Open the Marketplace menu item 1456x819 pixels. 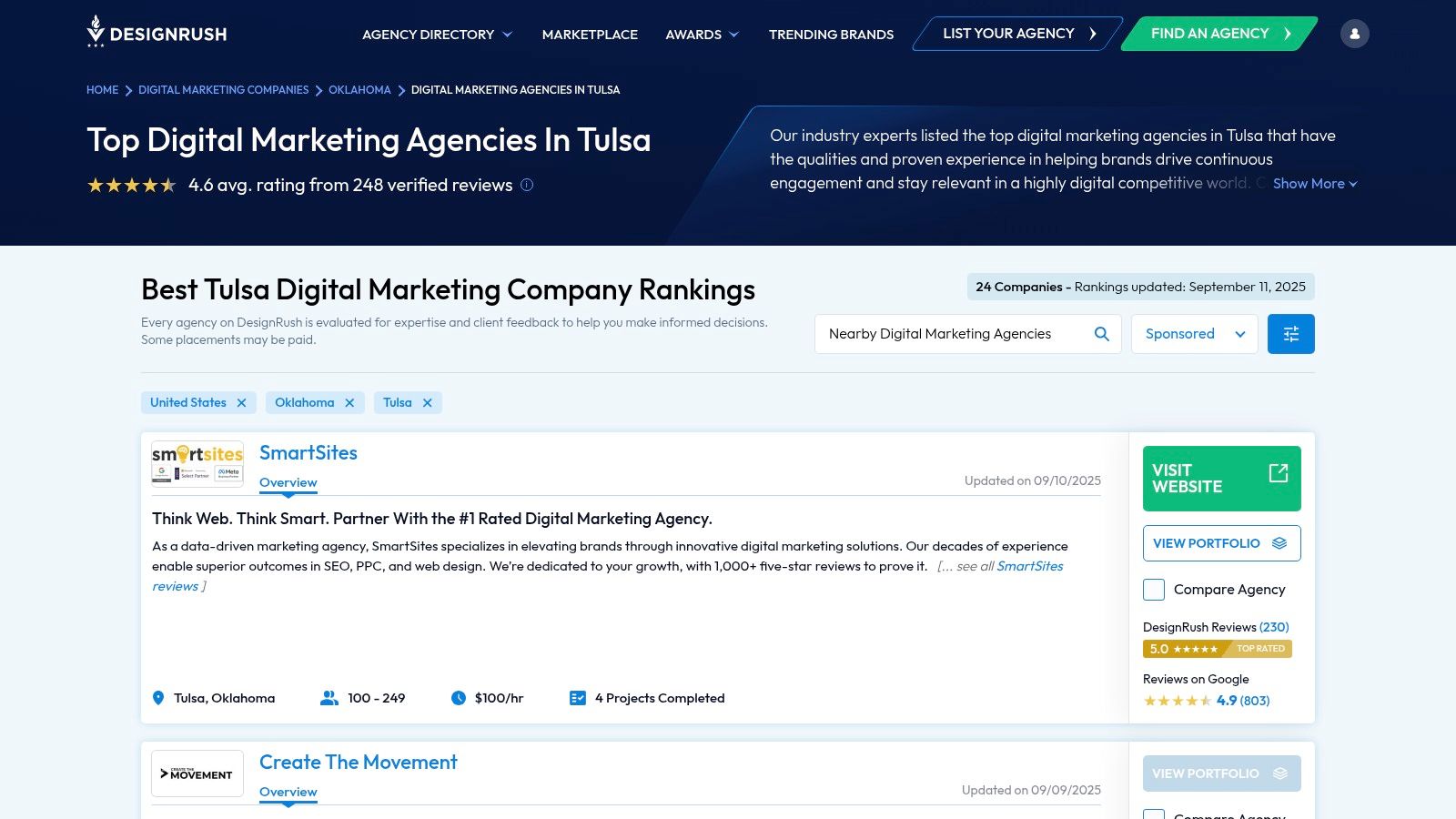590,35
